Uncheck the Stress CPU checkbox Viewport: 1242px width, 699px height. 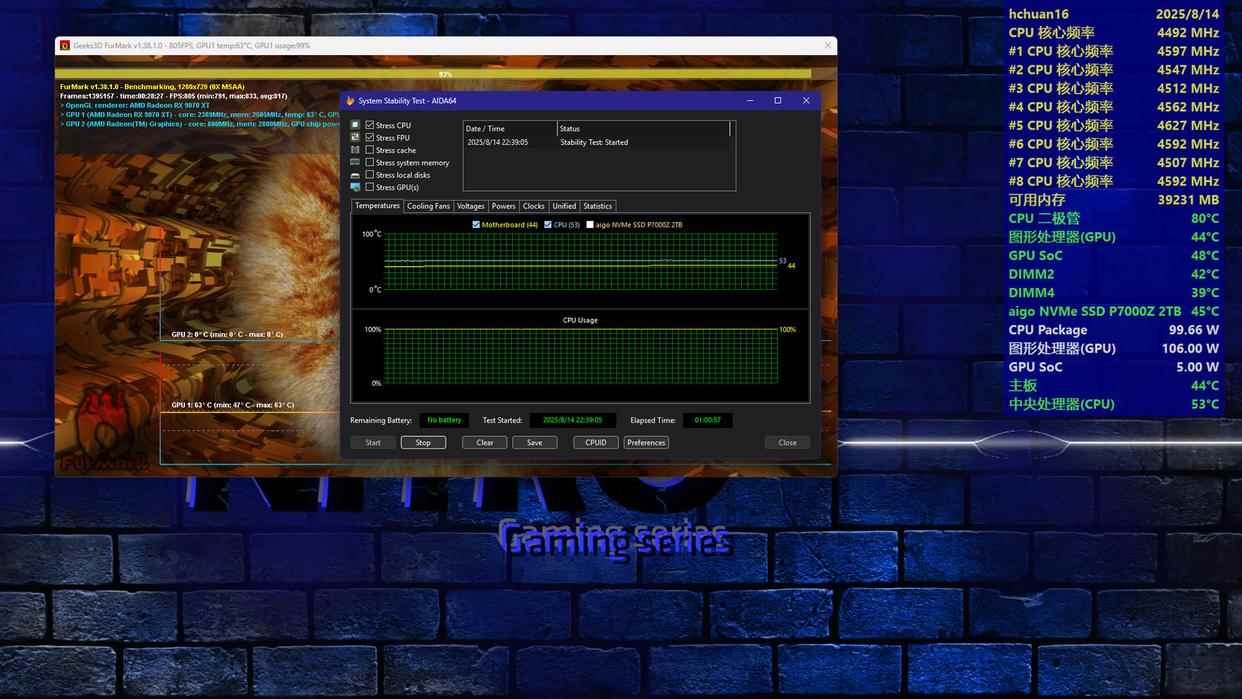tap(370, 125)
